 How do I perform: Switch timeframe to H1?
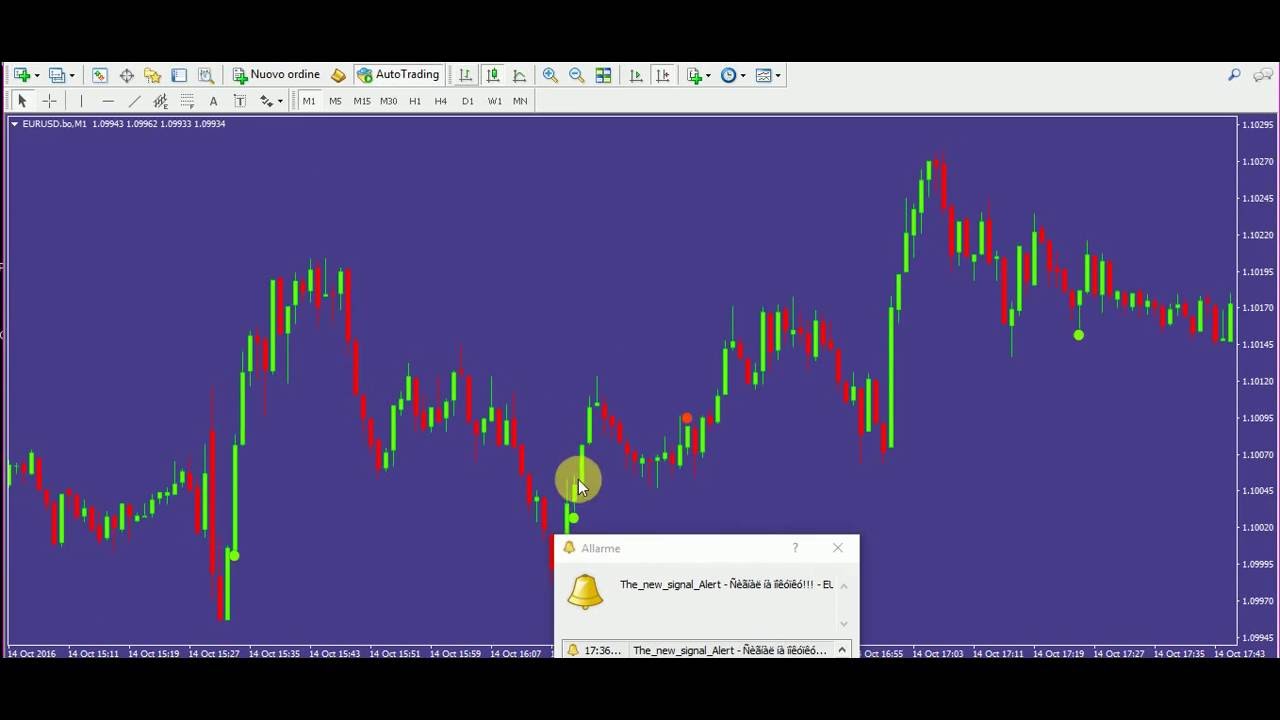[x=415, y=101]
